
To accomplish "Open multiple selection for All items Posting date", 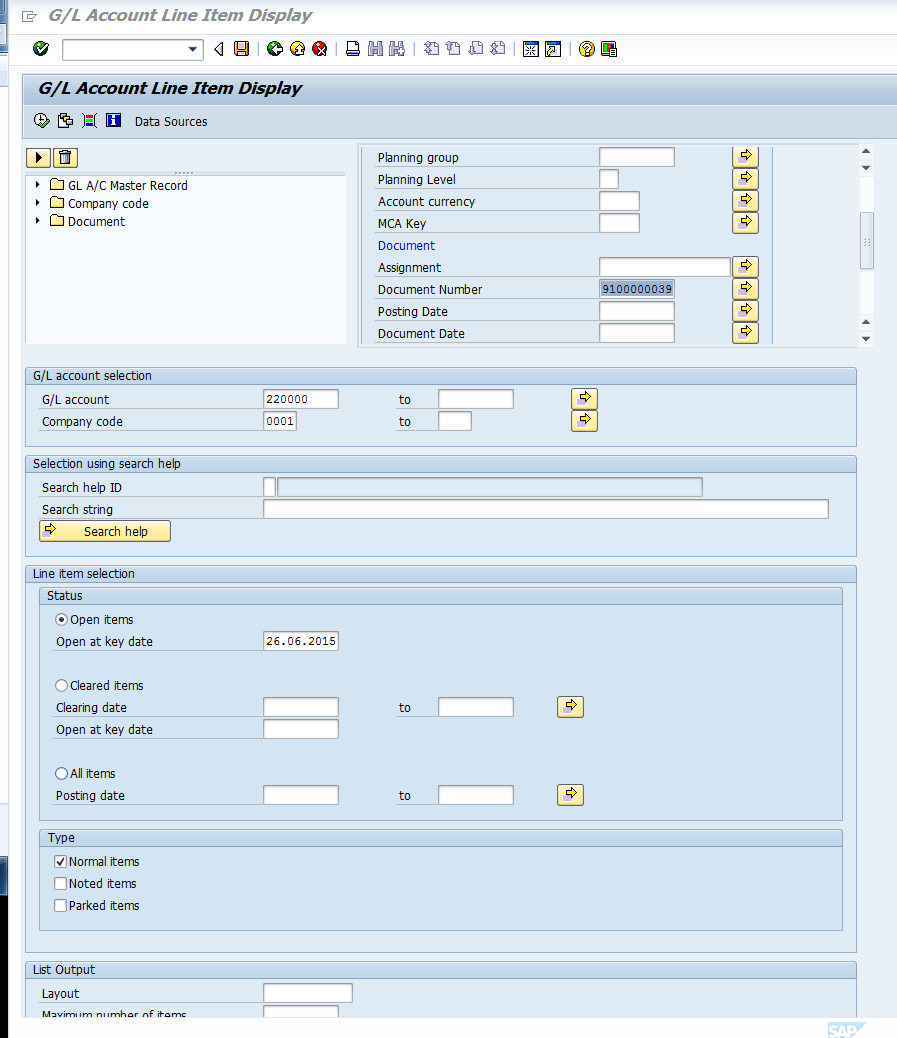I will pos(571,795).
